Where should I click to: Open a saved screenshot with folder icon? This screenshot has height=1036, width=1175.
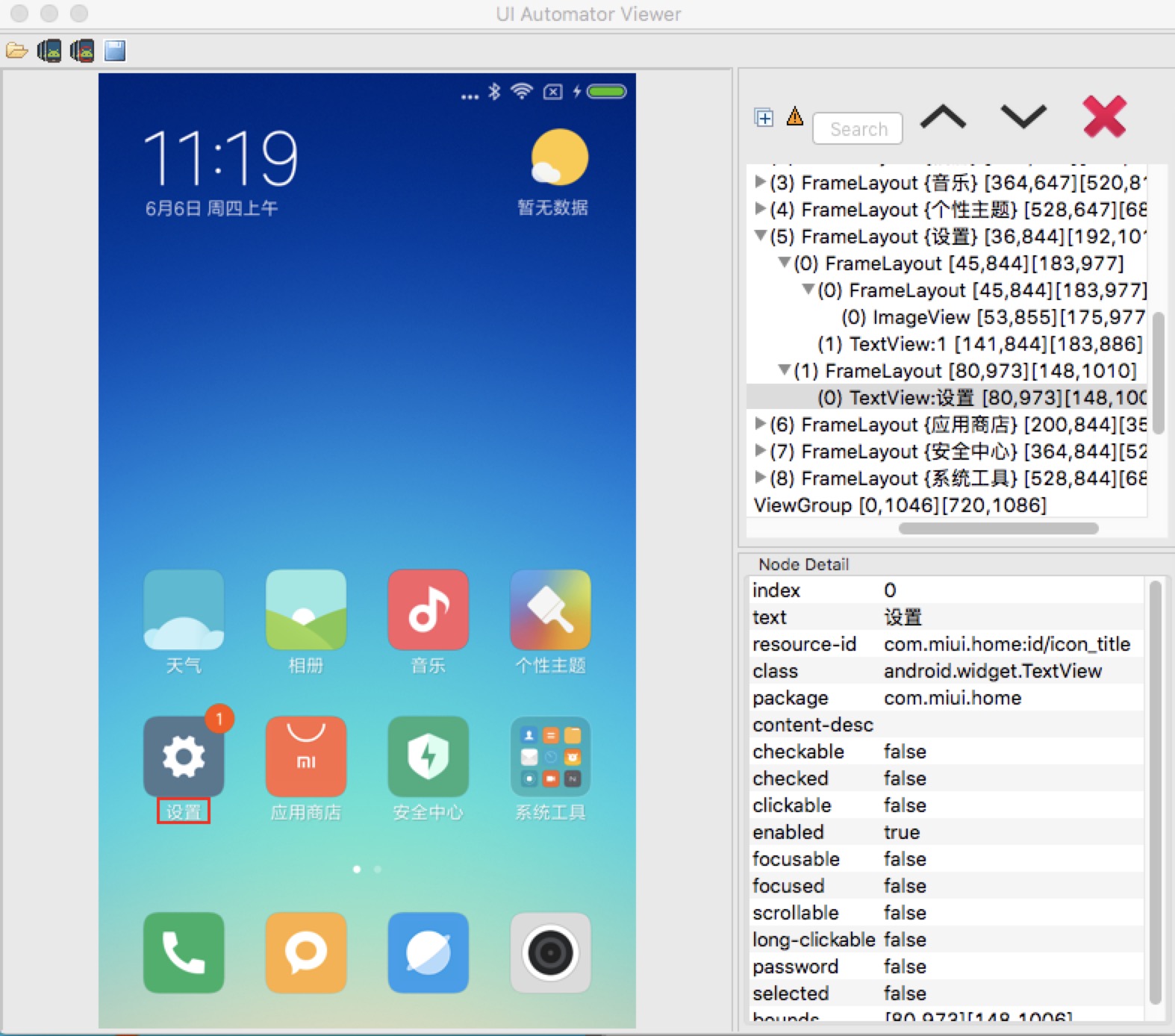point(16,51)
